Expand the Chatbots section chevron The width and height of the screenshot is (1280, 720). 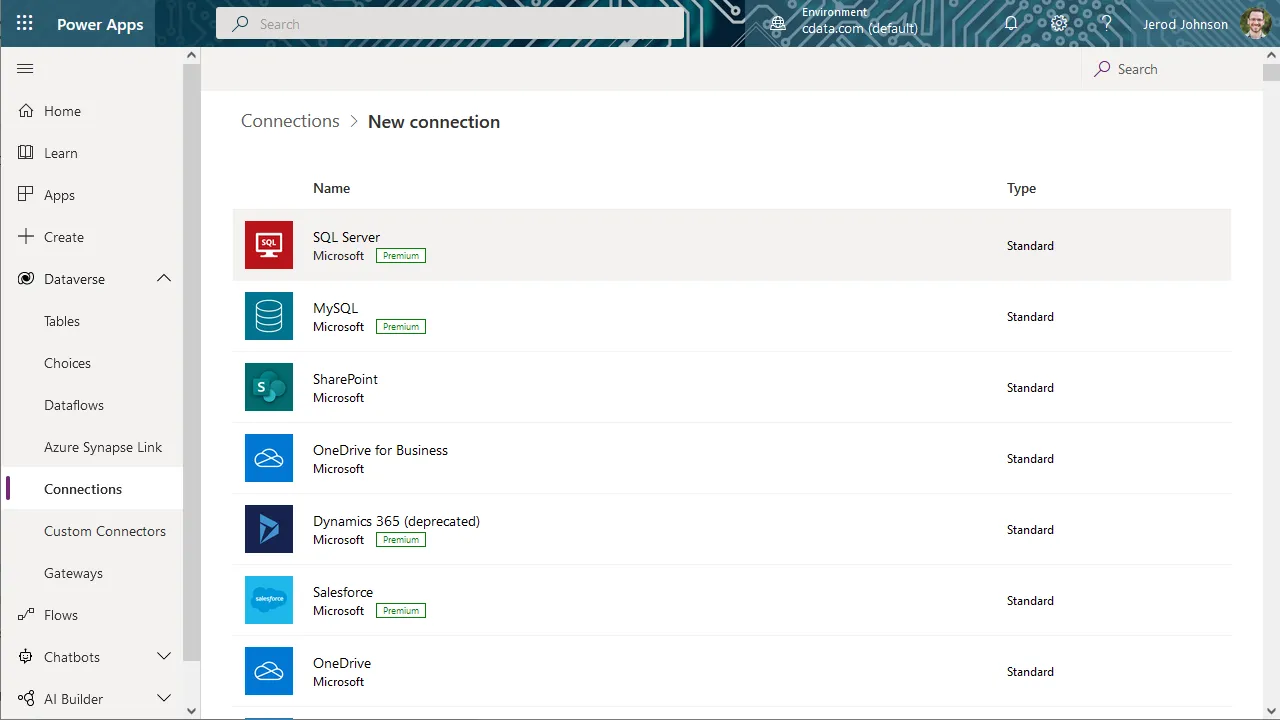[164, 657]
